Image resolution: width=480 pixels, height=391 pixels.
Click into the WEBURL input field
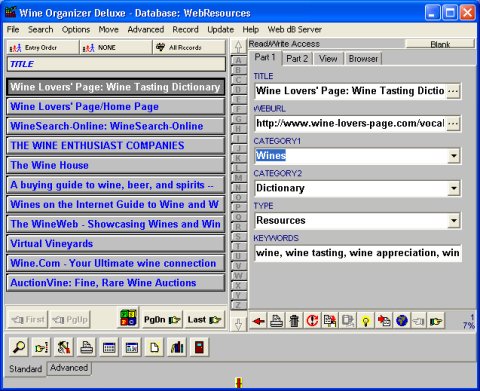tap(350, 124)
